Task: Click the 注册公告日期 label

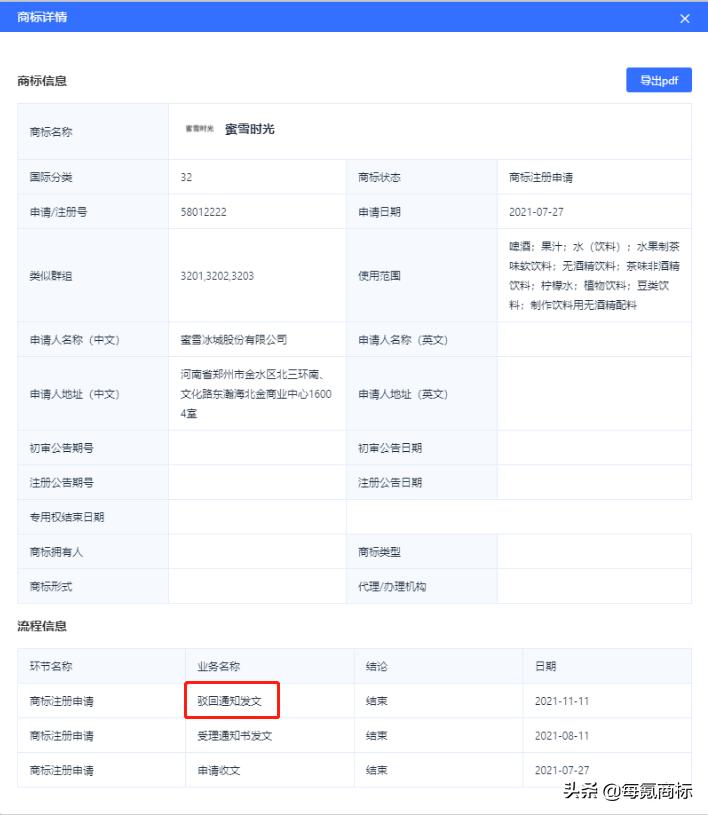Action: [x=390, y=482]
